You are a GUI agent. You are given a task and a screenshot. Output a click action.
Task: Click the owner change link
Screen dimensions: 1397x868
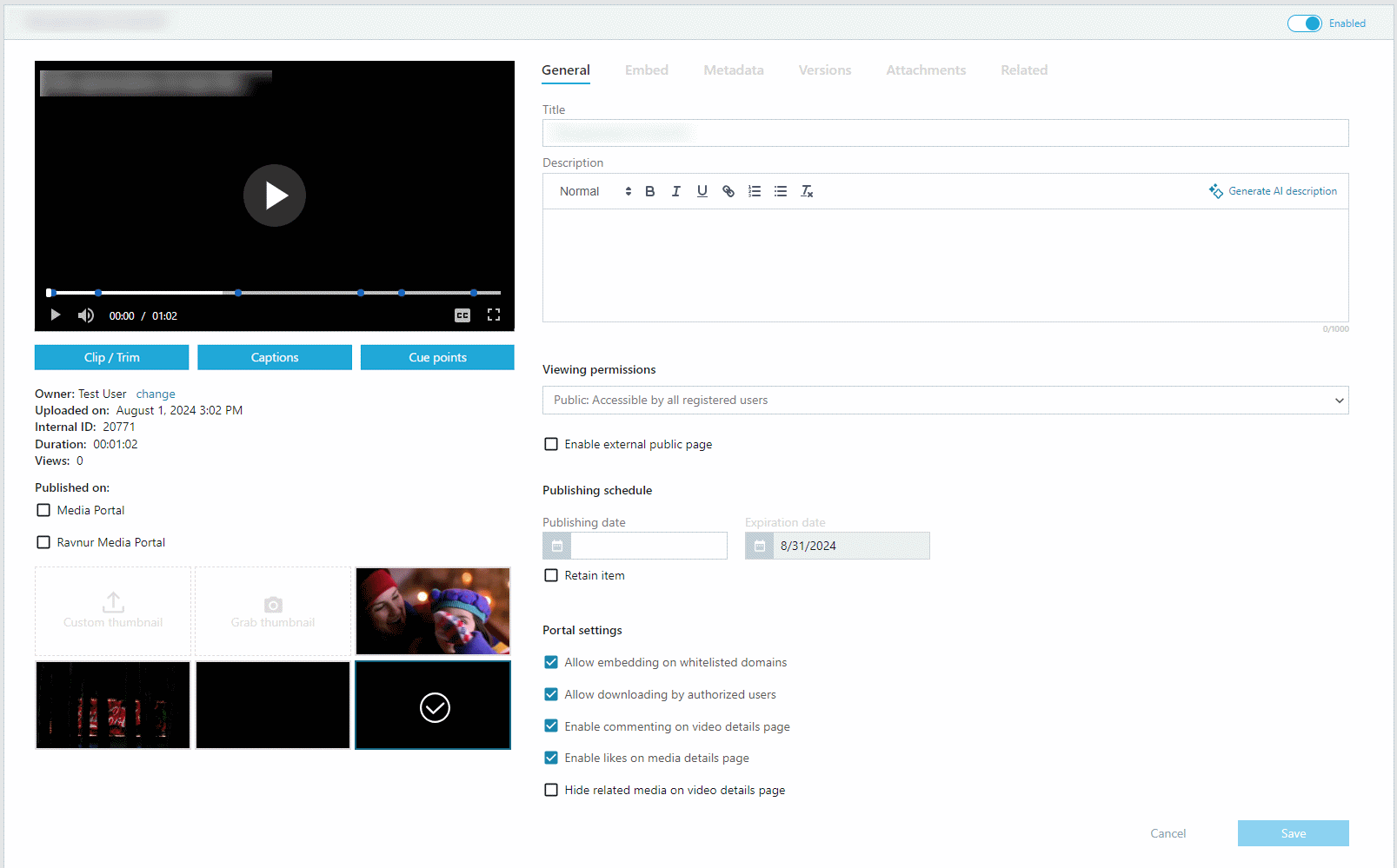156,394
